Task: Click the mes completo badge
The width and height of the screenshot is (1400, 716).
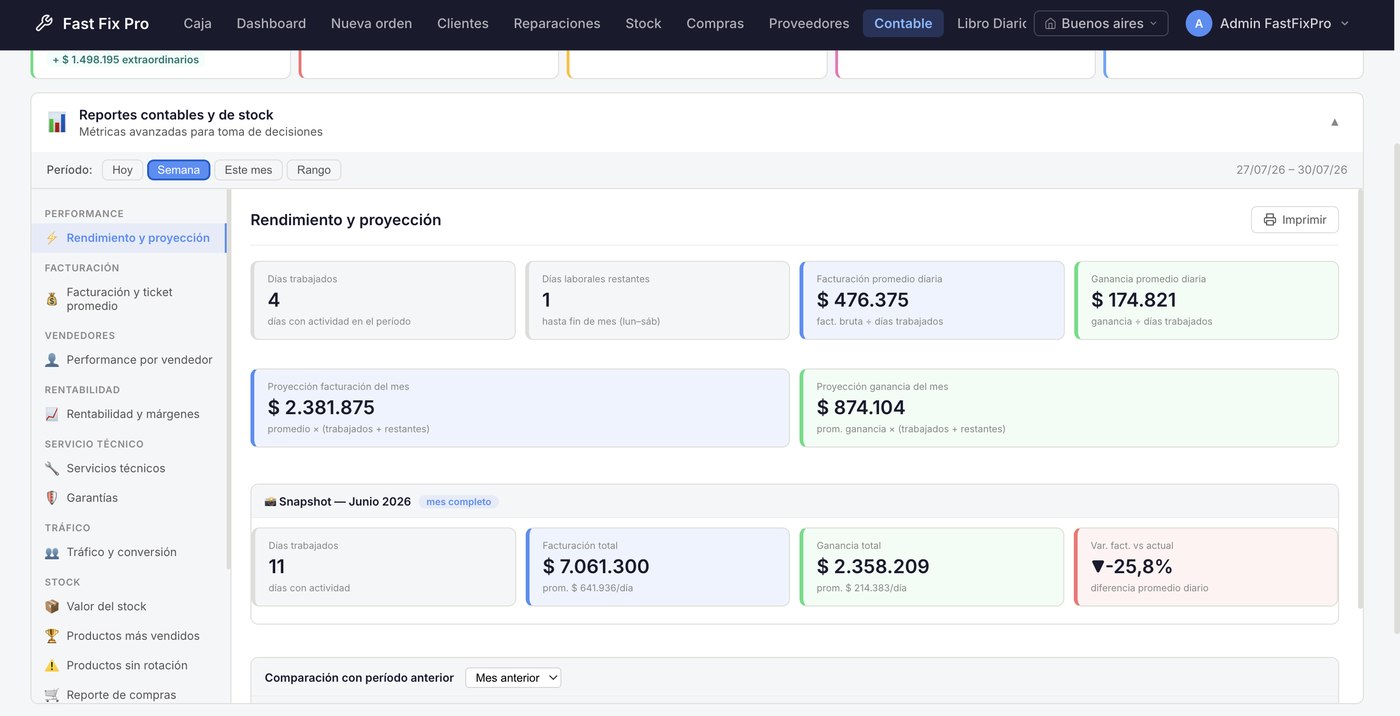Action: (x=459, y=502)
